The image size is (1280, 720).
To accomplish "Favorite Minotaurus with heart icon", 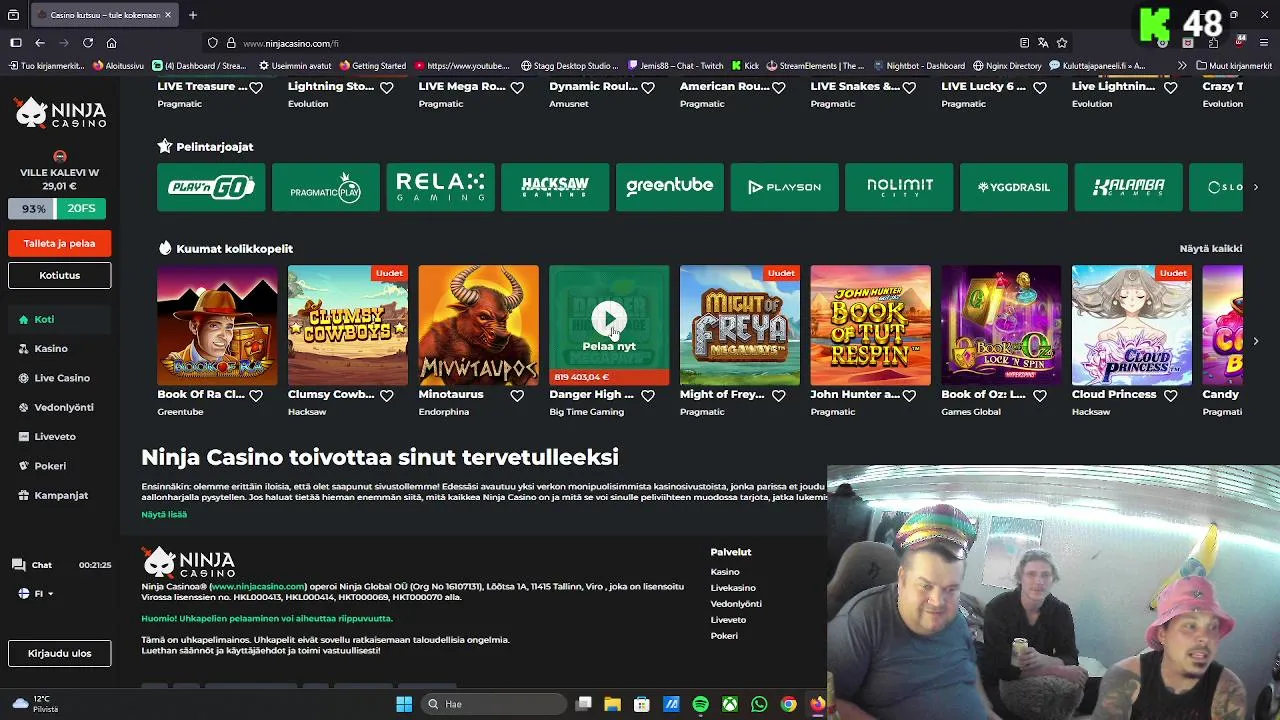I will coord(517,396).
